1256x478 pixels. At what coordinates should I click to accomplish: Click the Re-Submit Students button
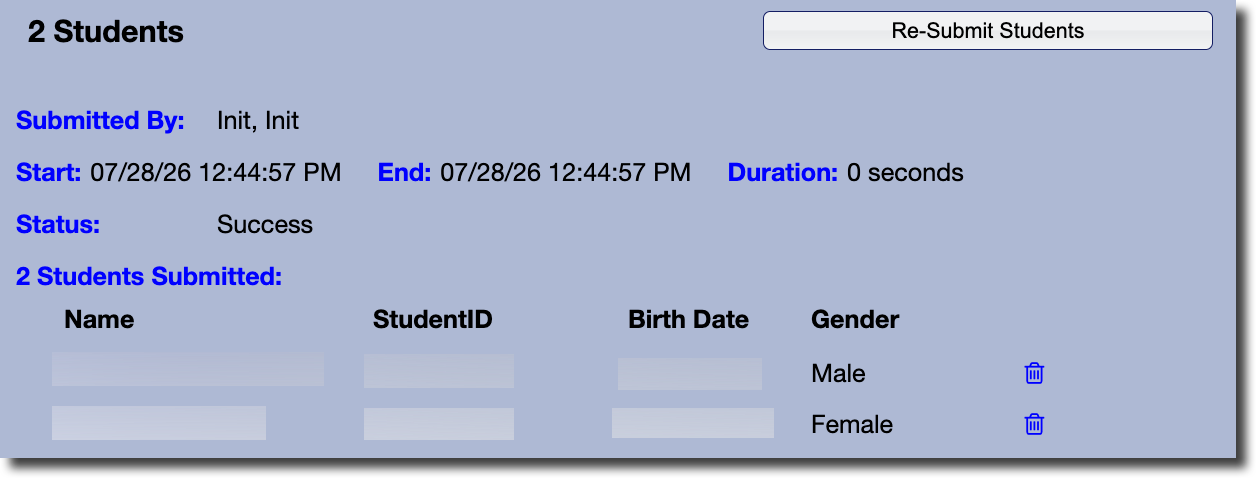987,30
